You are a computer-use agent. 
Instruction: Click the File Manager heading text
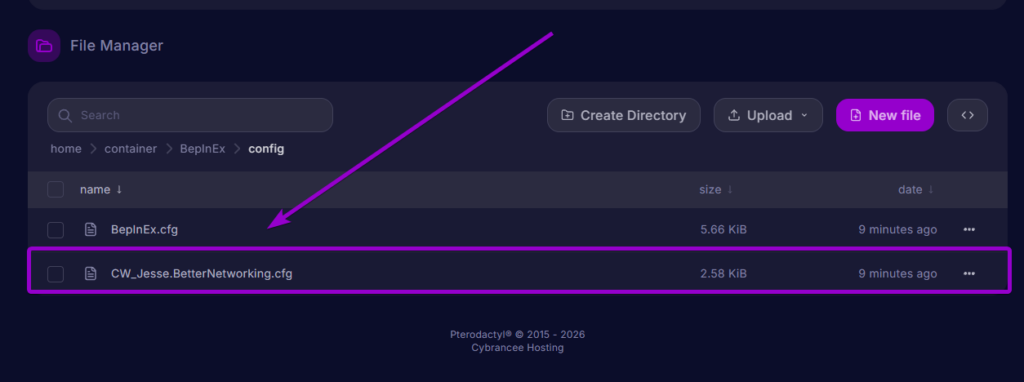click(x=117, y=46)
